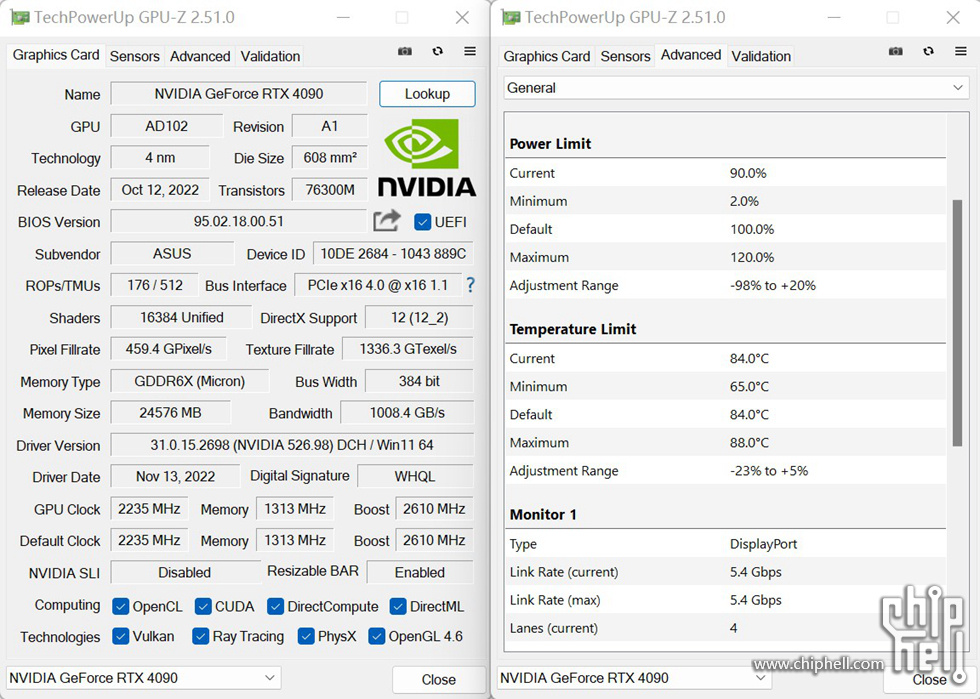980x699 pixels.
Task: Open the General section dropdown
Action: tap(959, 88)
